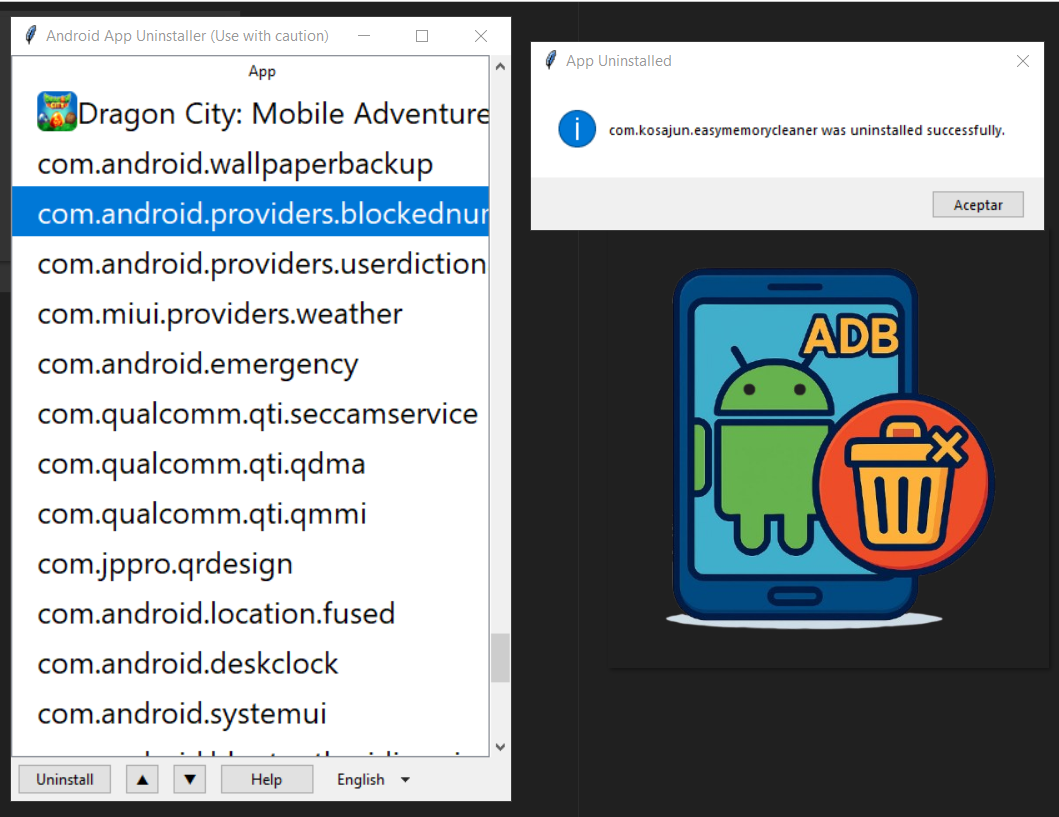The image size is (1059, 817).
Task: Select com.android.emergency entry
Action: (x=251, y=363)
